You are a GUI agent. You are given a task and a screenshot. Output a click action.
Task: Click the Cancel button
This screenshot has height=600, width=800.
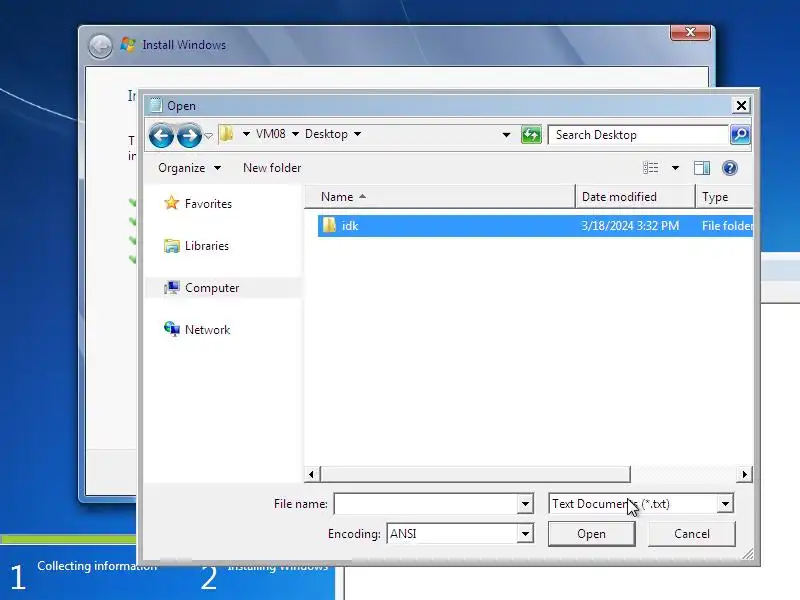pos(691,534)
